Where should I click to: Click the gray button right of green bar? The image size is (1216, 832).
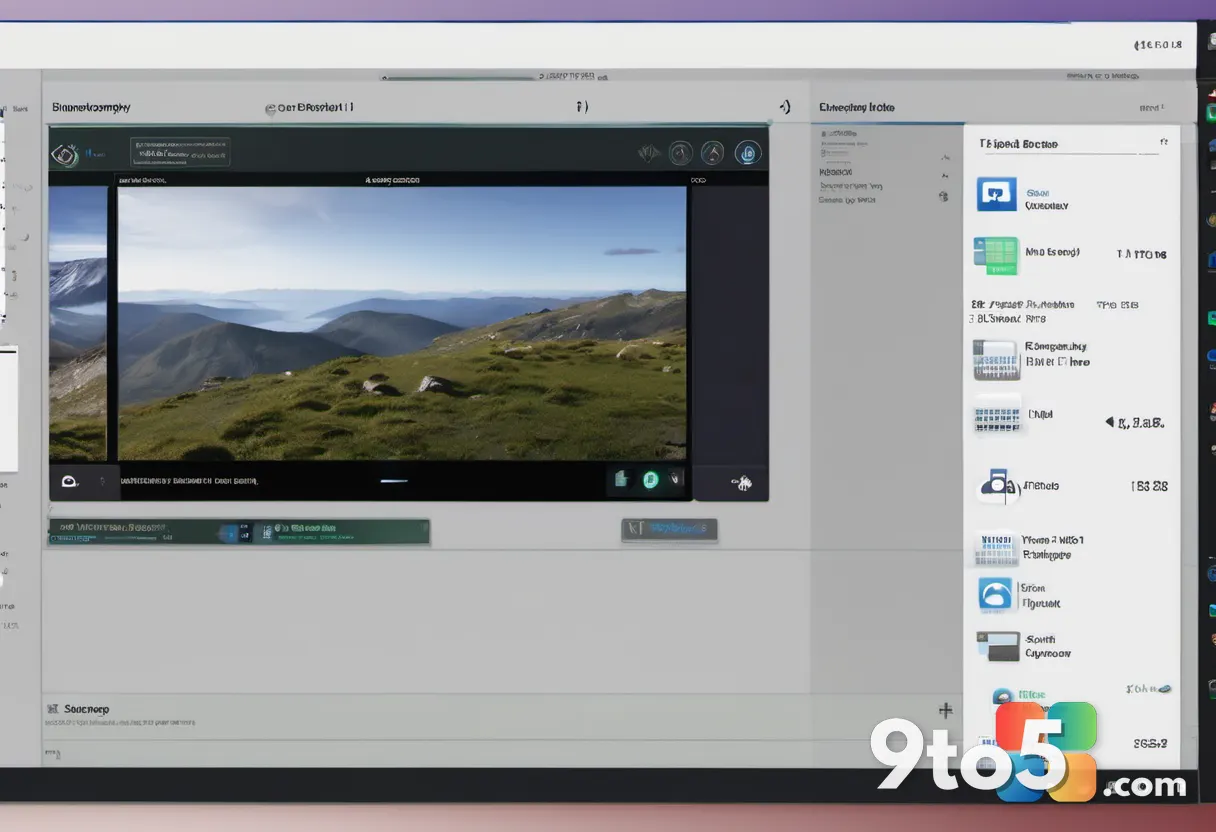click(x=669, y=529)
